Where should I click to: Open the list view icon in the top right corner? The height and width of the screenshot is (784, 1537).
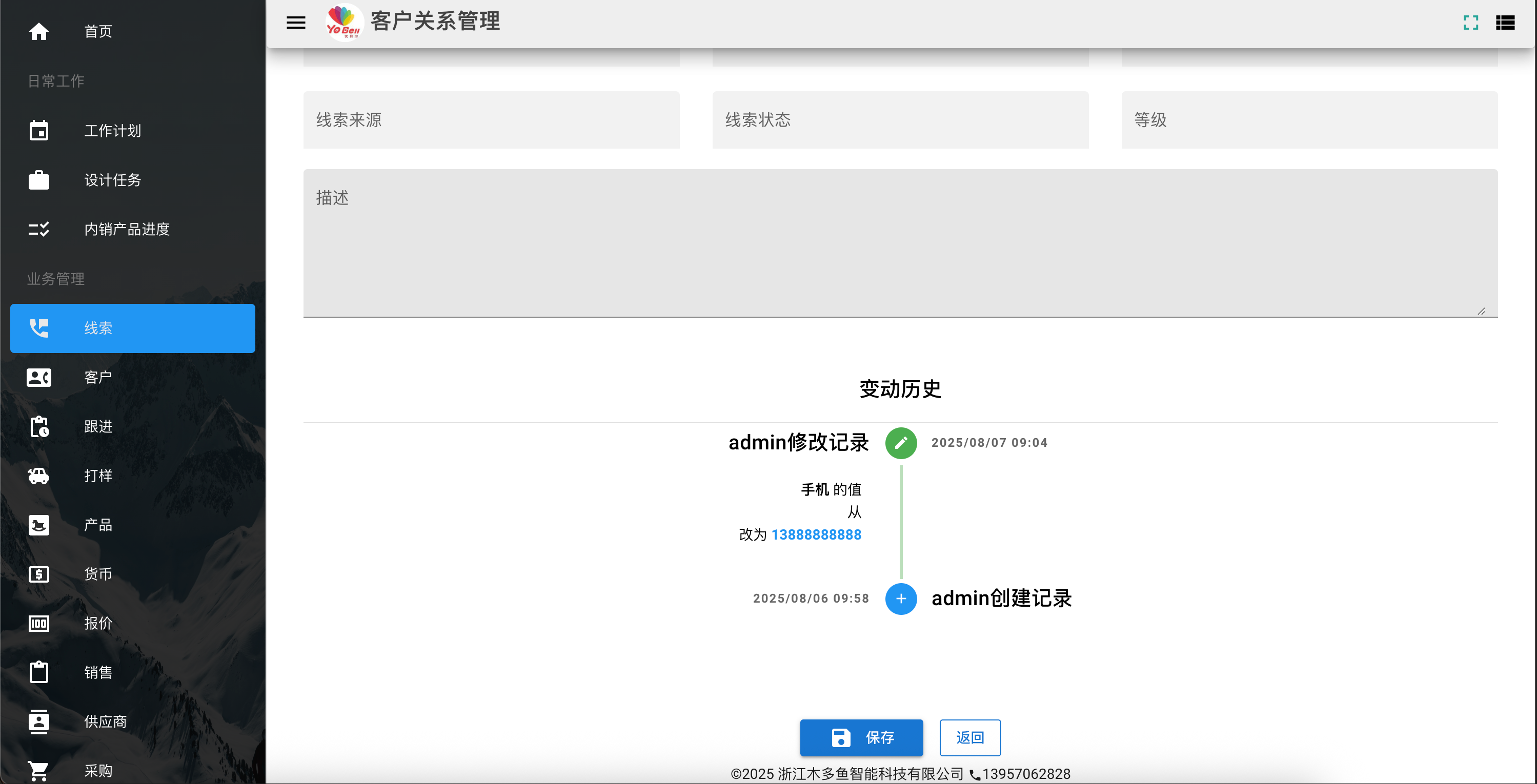[1505, 23]
